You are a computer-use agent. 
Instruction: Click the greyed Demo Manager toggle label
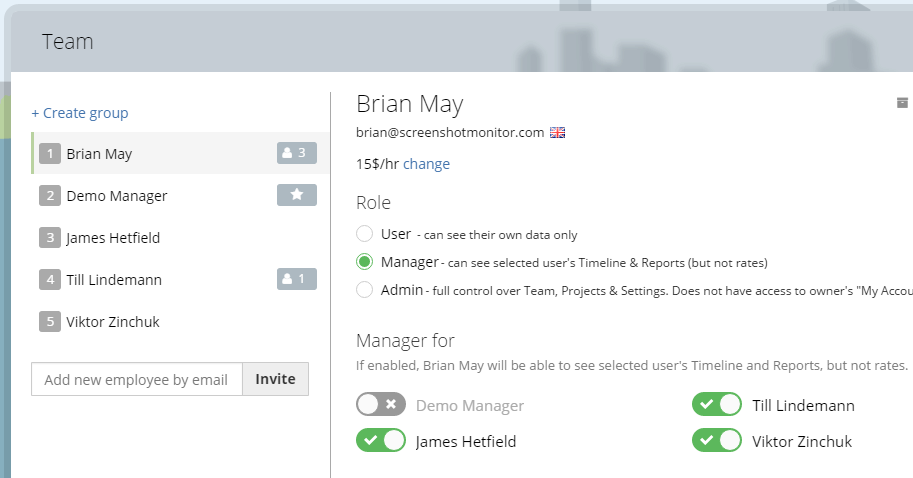coord(470,406)
